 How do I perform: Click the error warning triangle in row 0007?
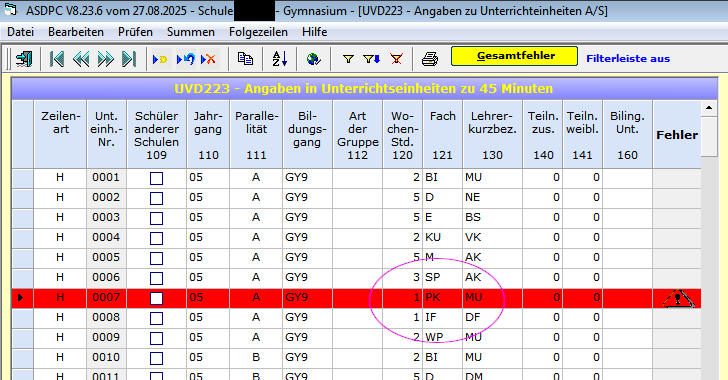(678, 299)
